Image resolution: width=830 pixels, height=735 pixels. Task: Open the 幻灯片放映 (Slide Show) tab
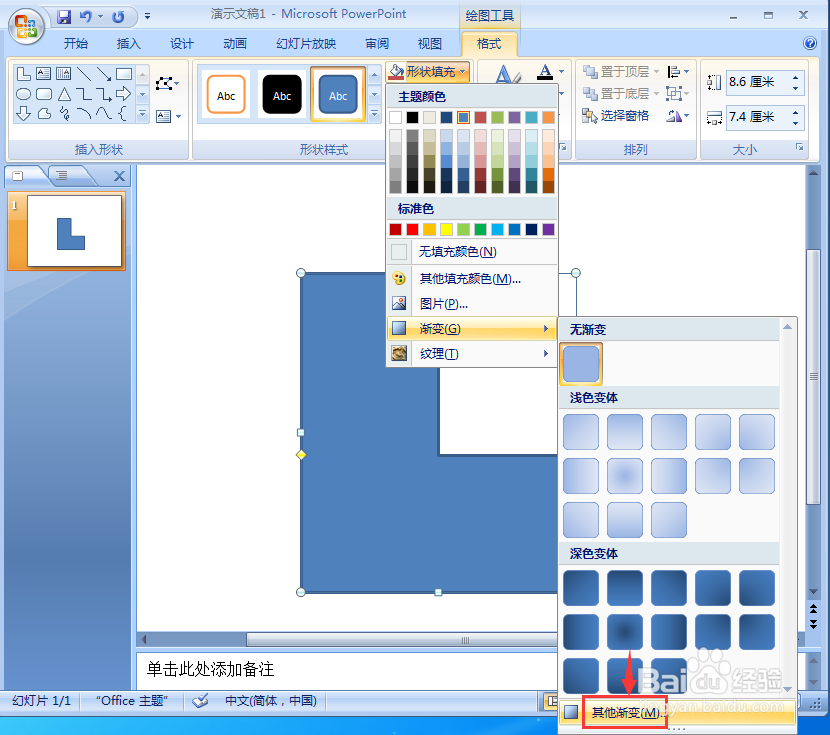tap(306, 43)
